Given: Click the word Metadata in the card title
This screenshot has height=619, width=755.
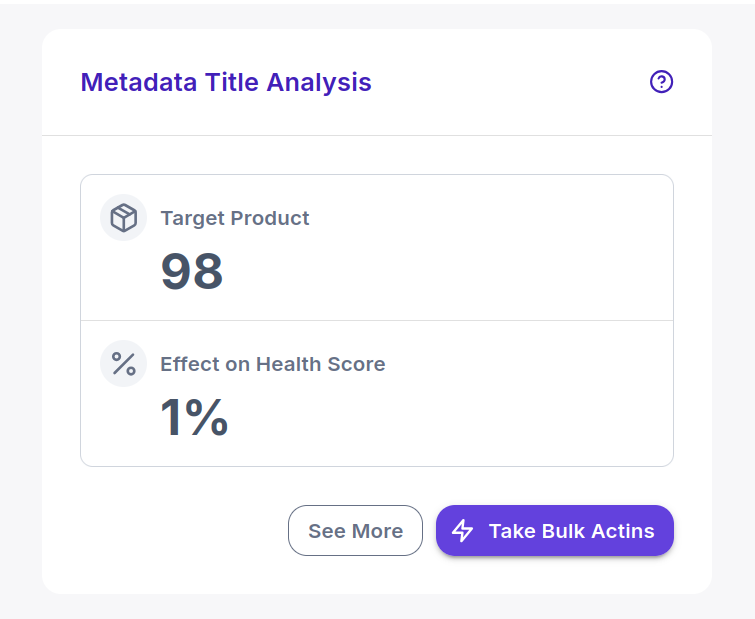Looking at the screenshot, I should pyautogui.click(x=139, y=82).
